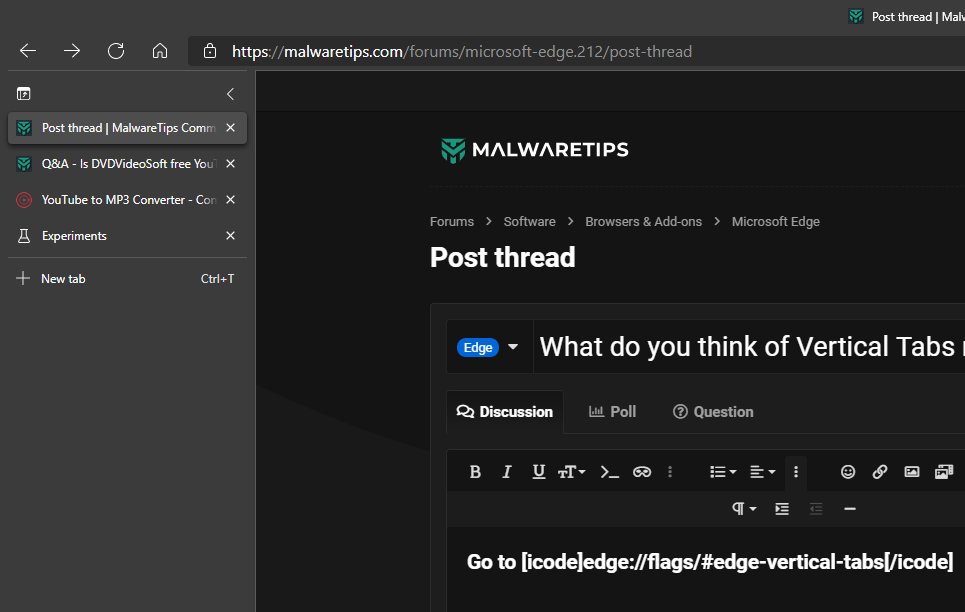Image resolution: width=965 pixels, height=612 pixels.
Task: Select the Question thread type tab
Action: click(x=713, y=412)
